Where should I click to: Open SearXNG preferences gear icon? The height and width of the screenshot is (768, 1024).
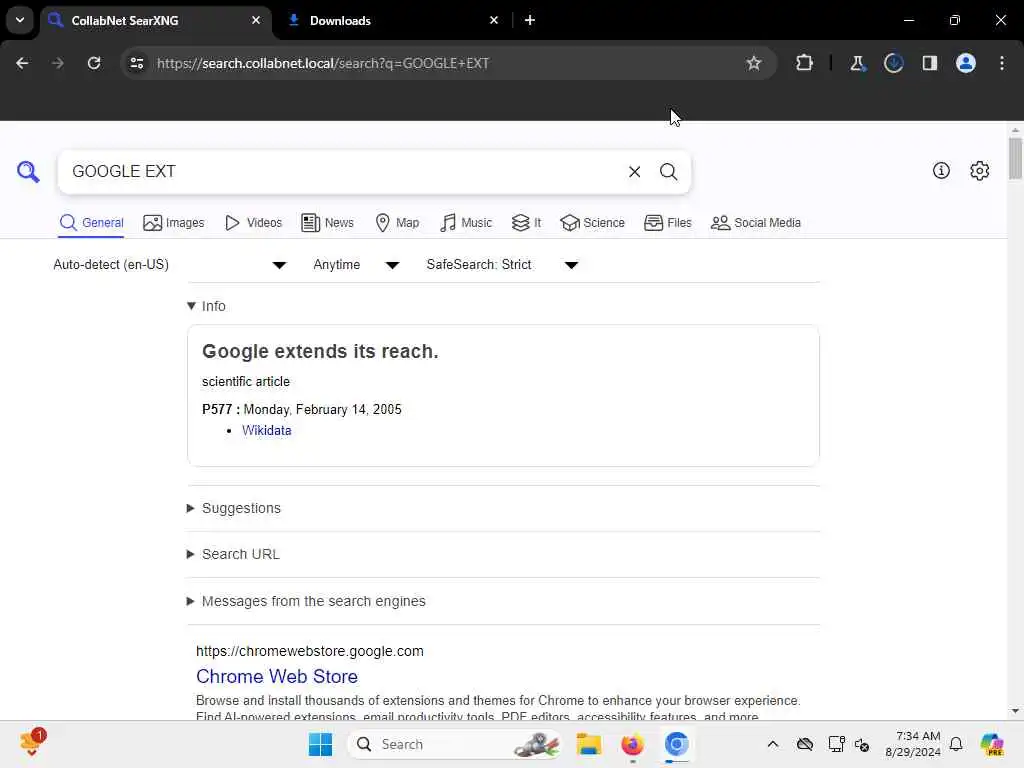pyautogui.click(x=979, y=170)
